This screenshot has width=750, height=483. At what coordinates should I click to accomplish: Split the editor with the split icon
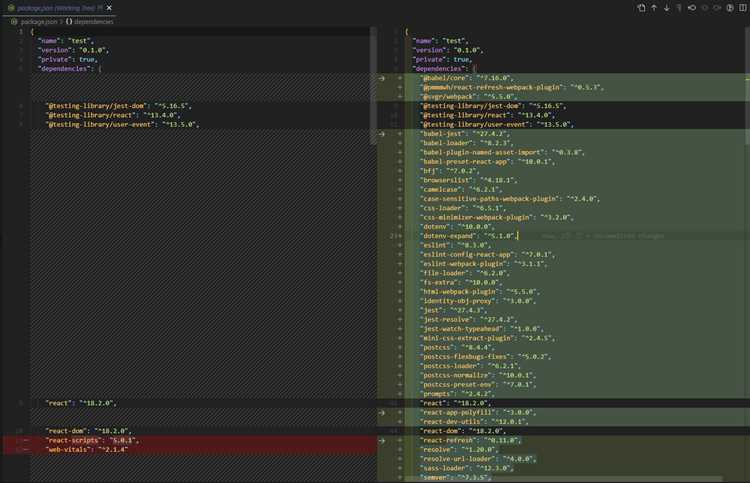[743, 8]
